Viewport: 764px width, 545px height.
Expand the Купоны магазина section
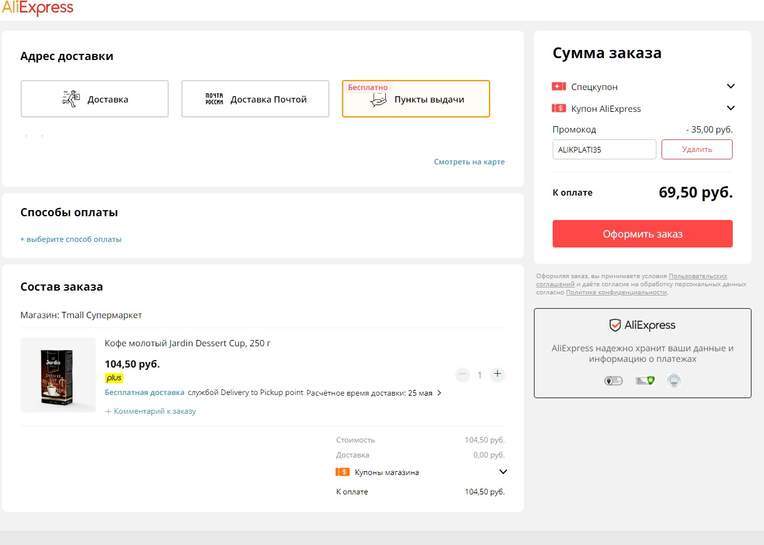(x=502, y=472)
